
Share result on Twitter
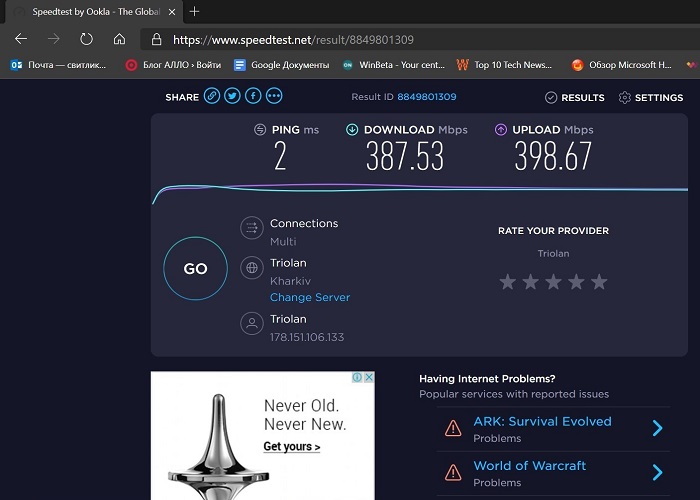[232, 96]
